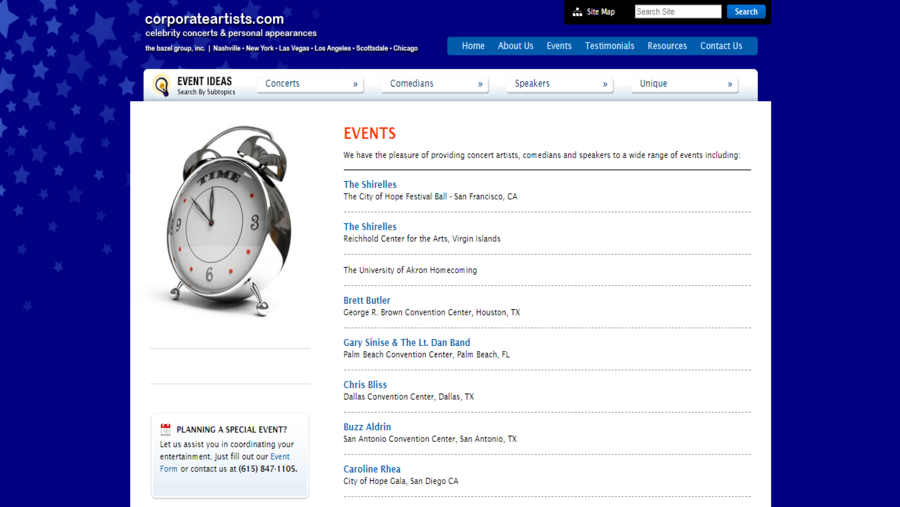The width and height of the screenshot is (900, 507).
Task: Click the Site Map icon
Action: point(577,12)
